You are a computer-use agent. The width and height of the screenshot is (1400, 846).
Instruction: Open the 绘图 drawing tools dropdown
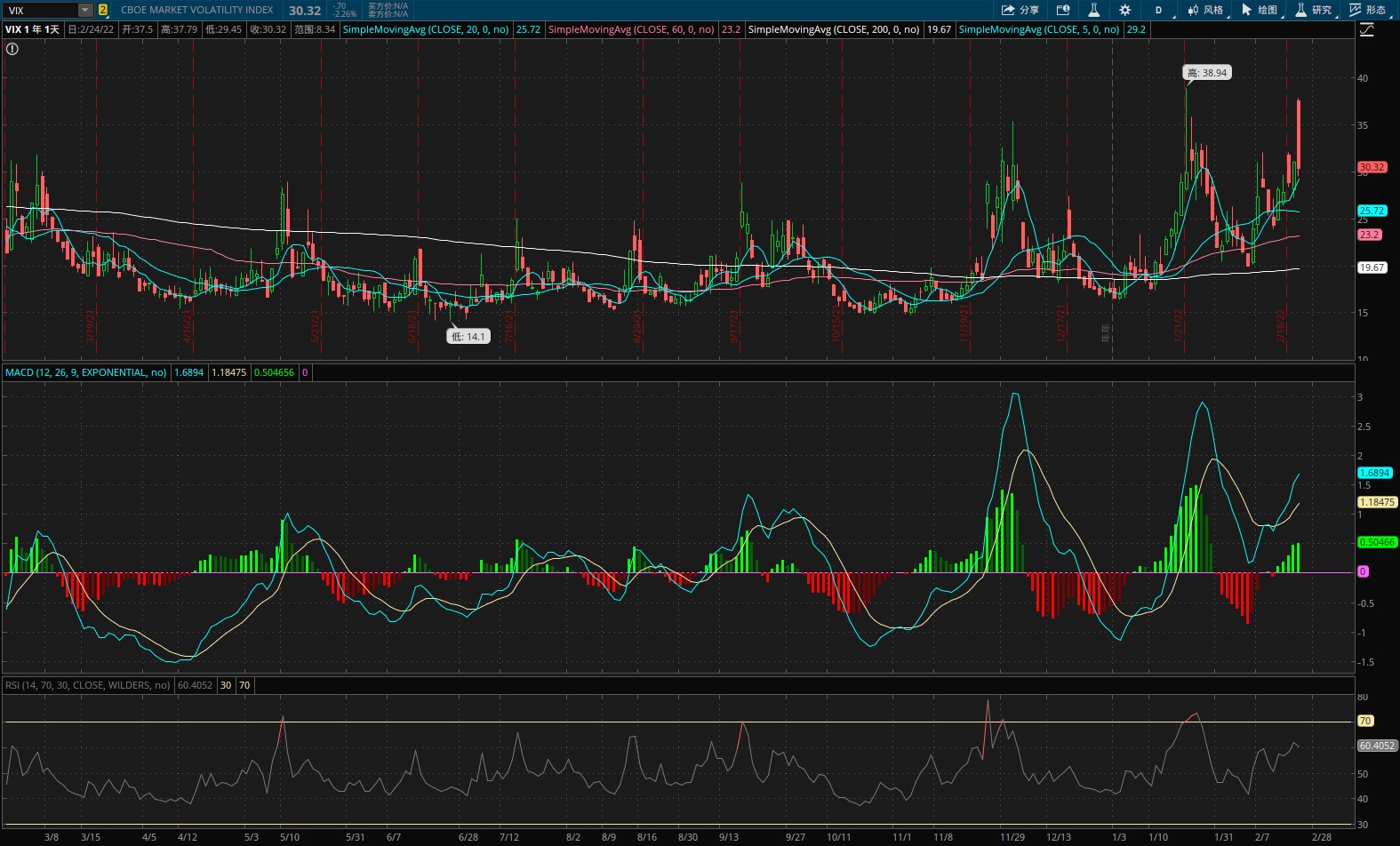coord(1260,10)
